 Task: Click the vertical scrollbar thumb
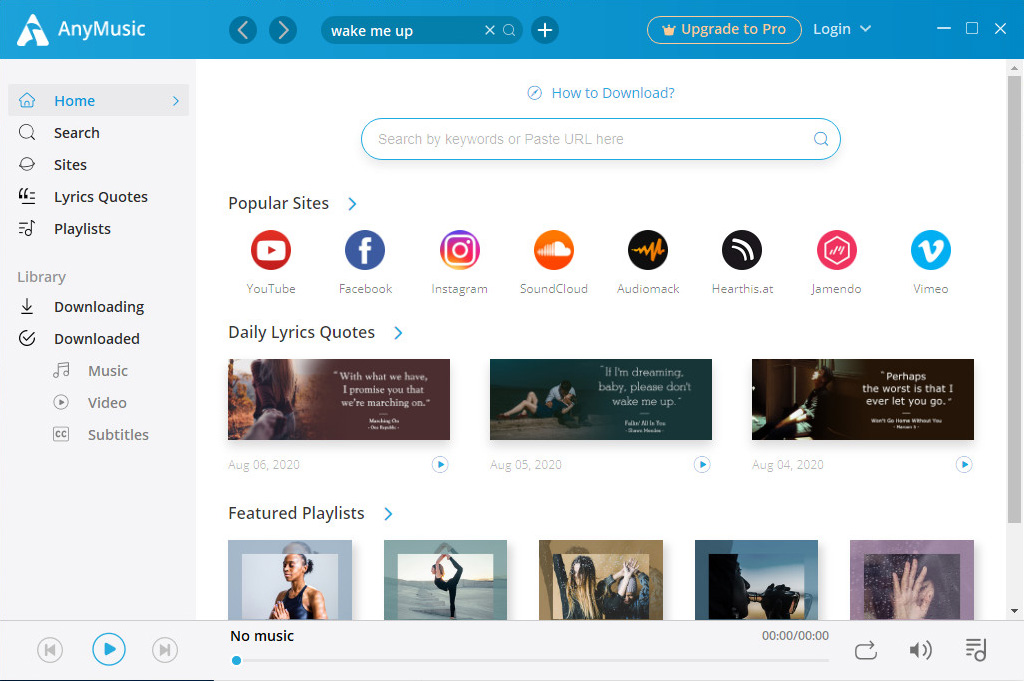(1014, 298)
